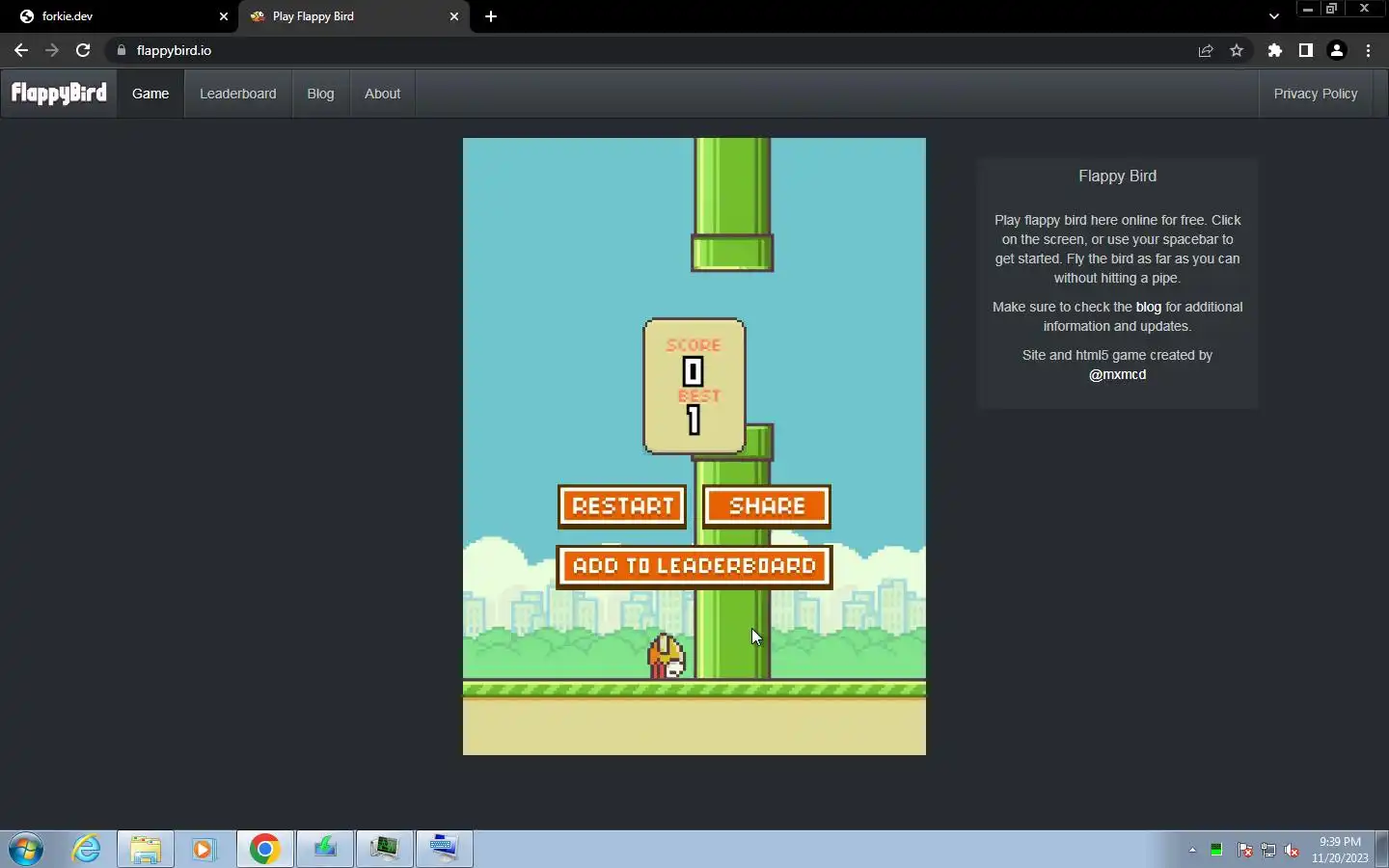Open the About nav item
Screen dimensions: 1389x868
[382, 94]
